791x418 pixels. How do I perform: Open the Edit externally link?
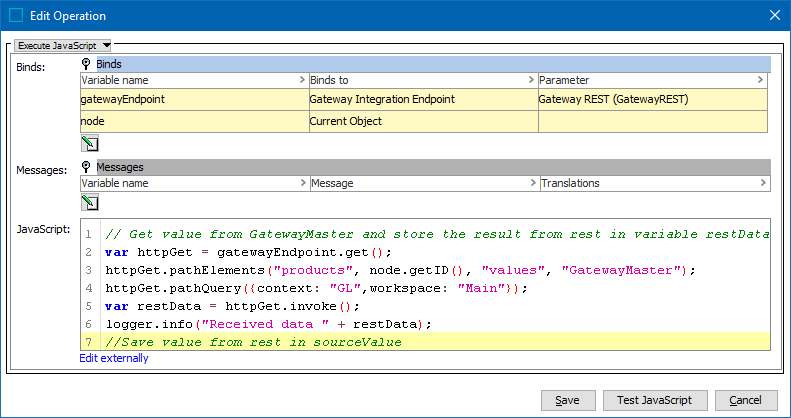tap(114, 358)
